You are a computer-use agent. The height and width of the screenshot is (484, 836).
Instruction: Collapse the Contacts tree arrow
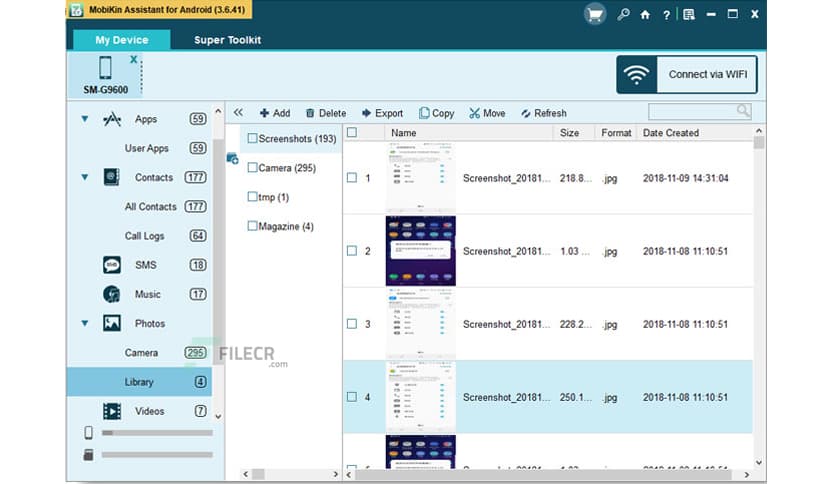click(85, 177)
